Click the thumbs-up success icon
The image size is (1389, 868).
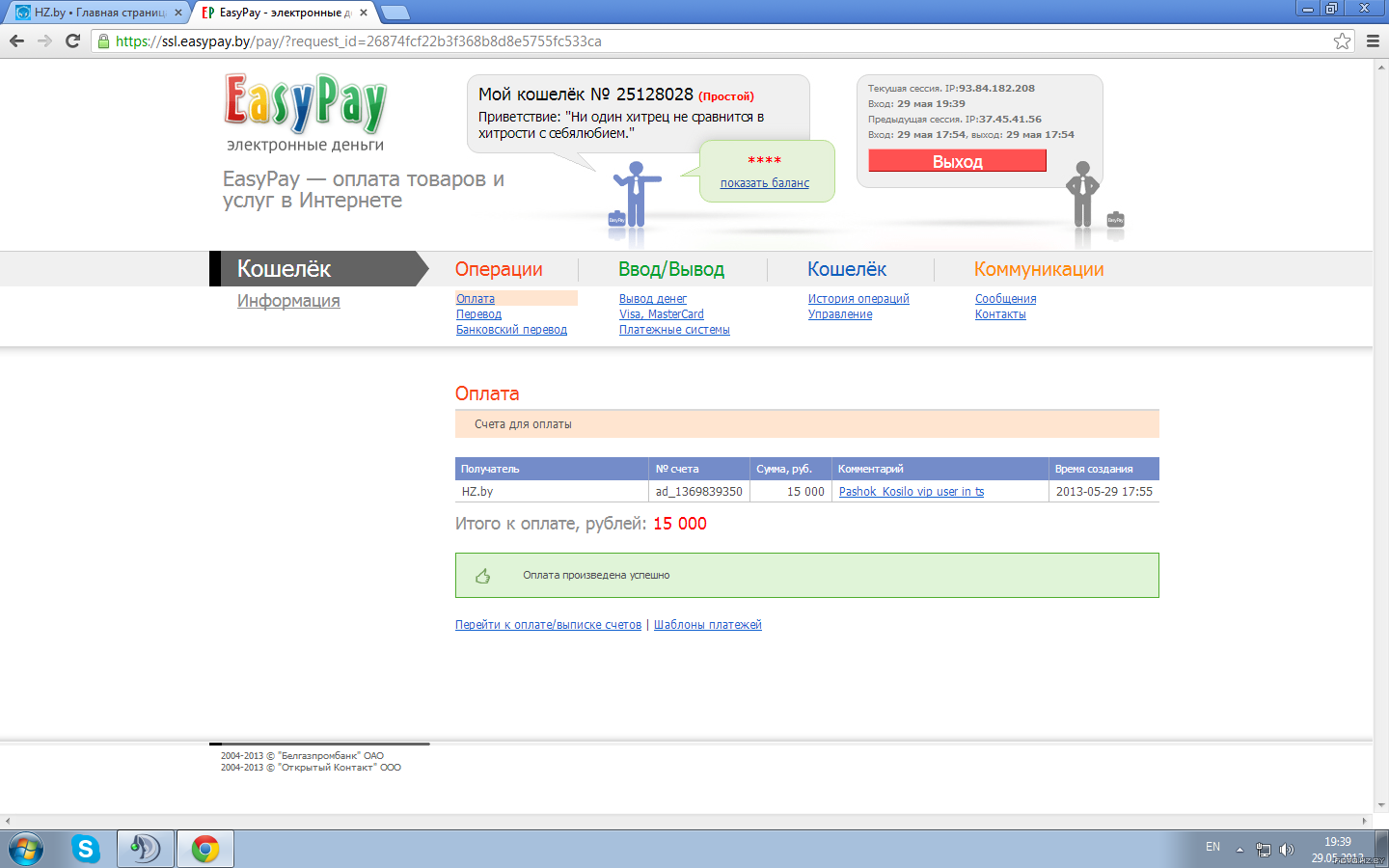coord(483,576)
